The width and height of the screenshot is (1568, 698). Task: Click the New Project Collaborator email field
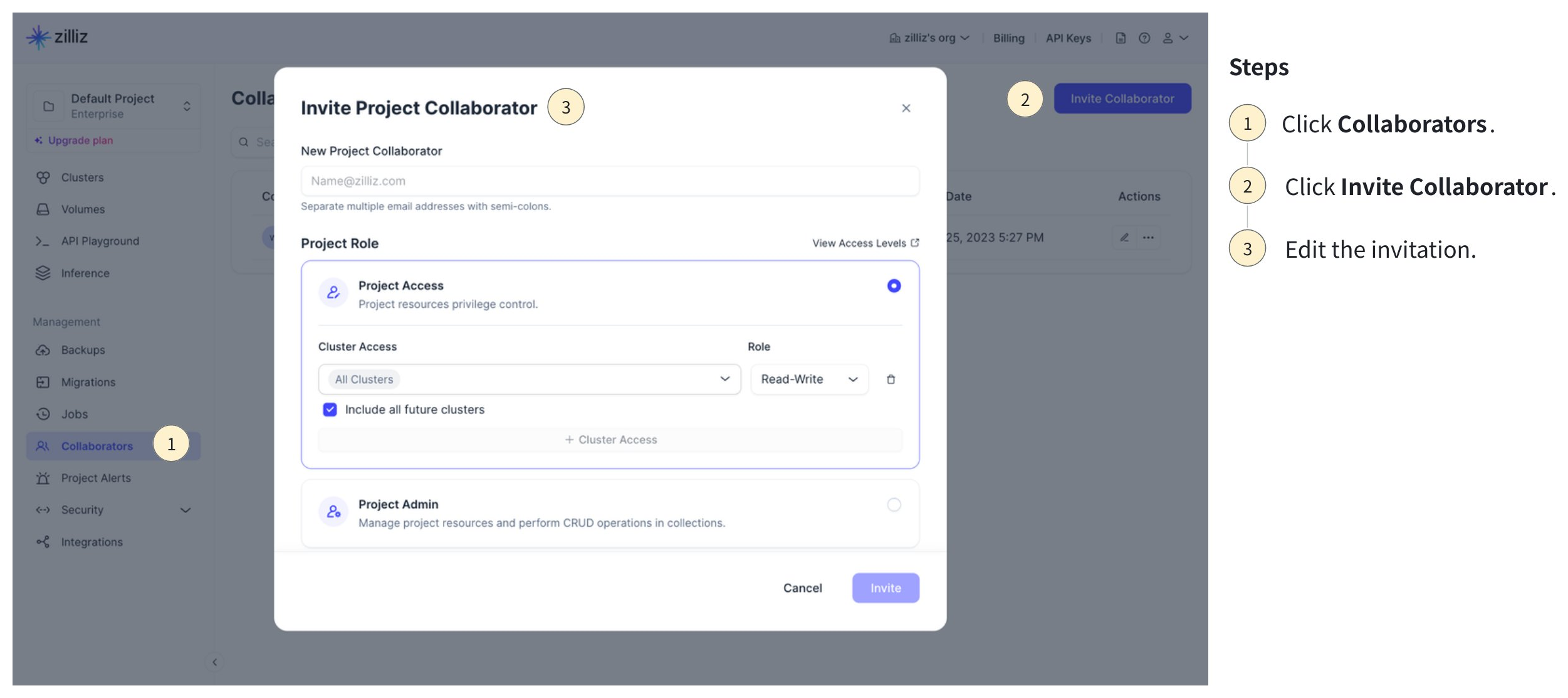point(609,181)
